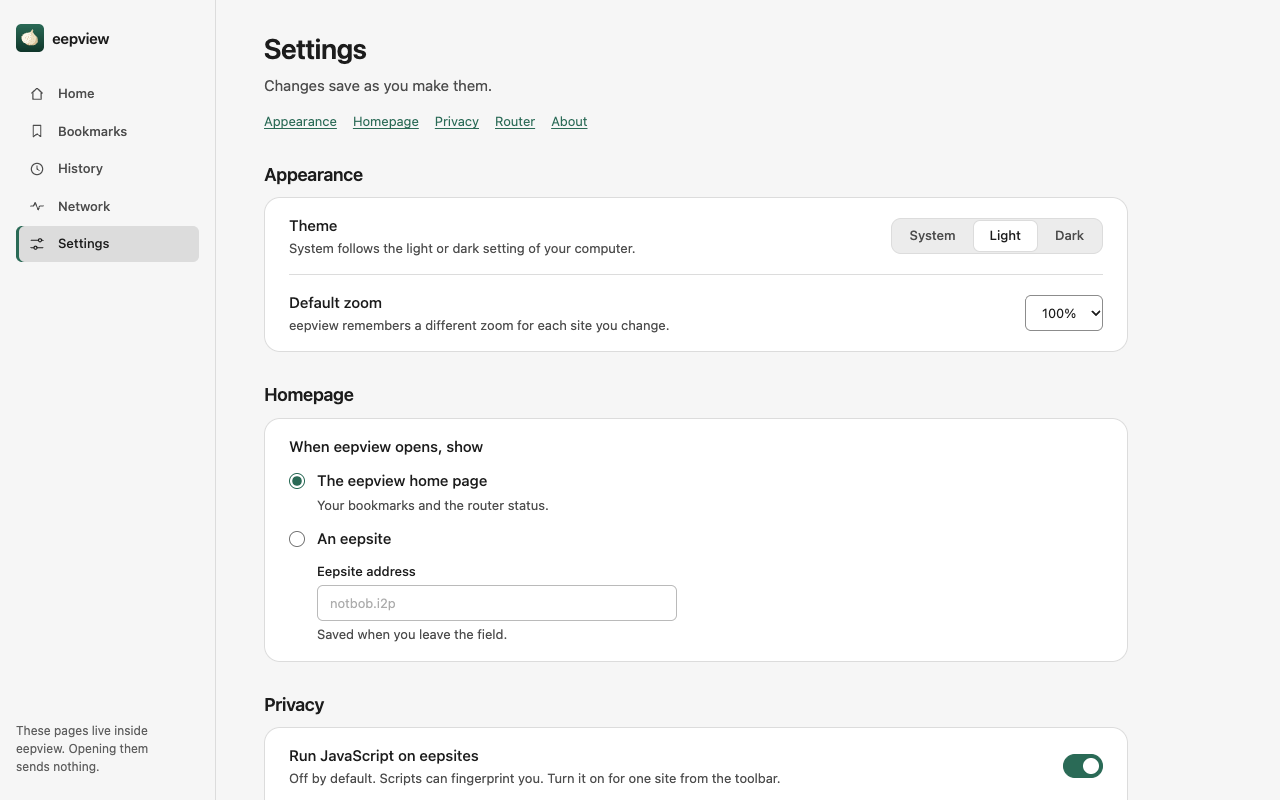Open Network in the sidebar
Viewport: 1280px width, 800px height.
[x=108, y=206]
